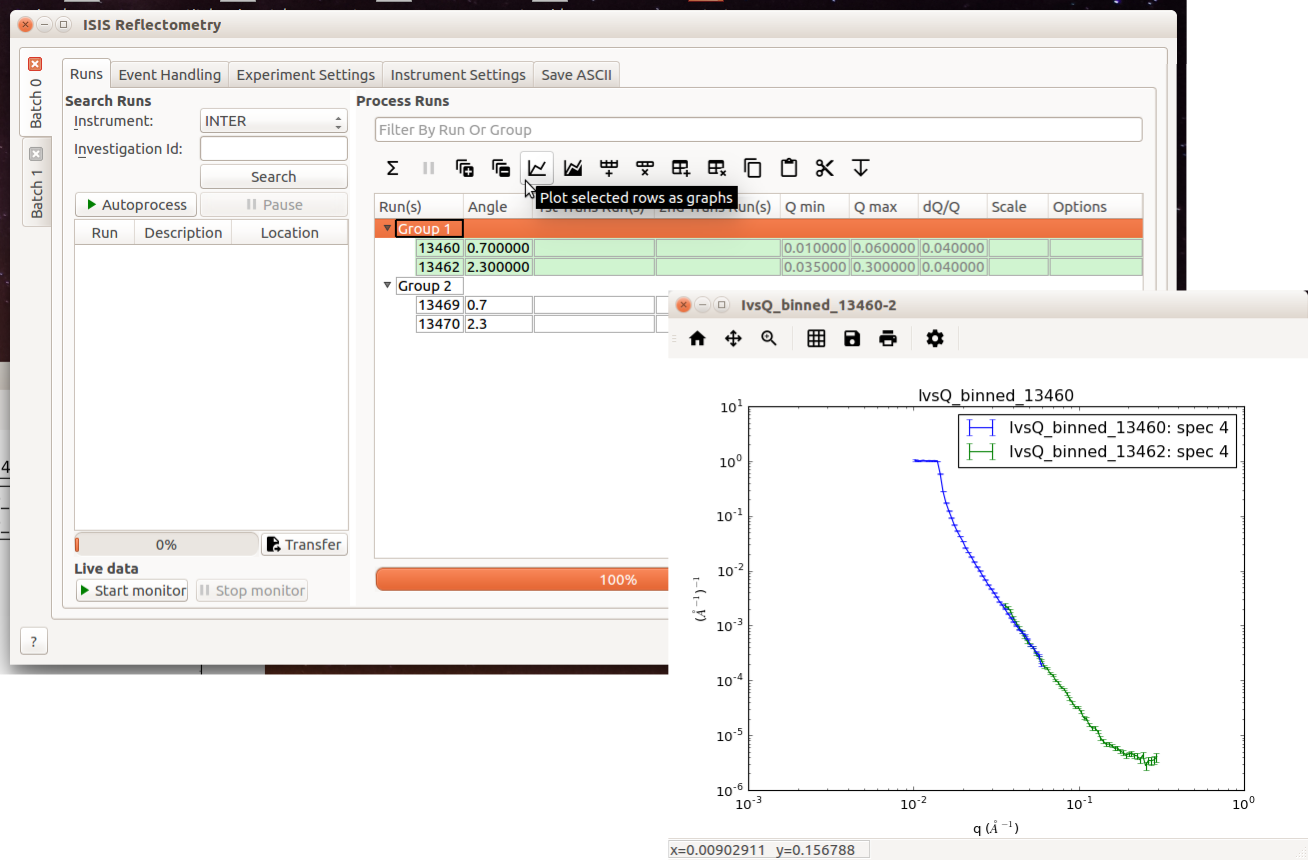Screen dimensions: 1308x860
Task: Click the Paste clipboard icon in toolbar
Action: tap(788, 168)
